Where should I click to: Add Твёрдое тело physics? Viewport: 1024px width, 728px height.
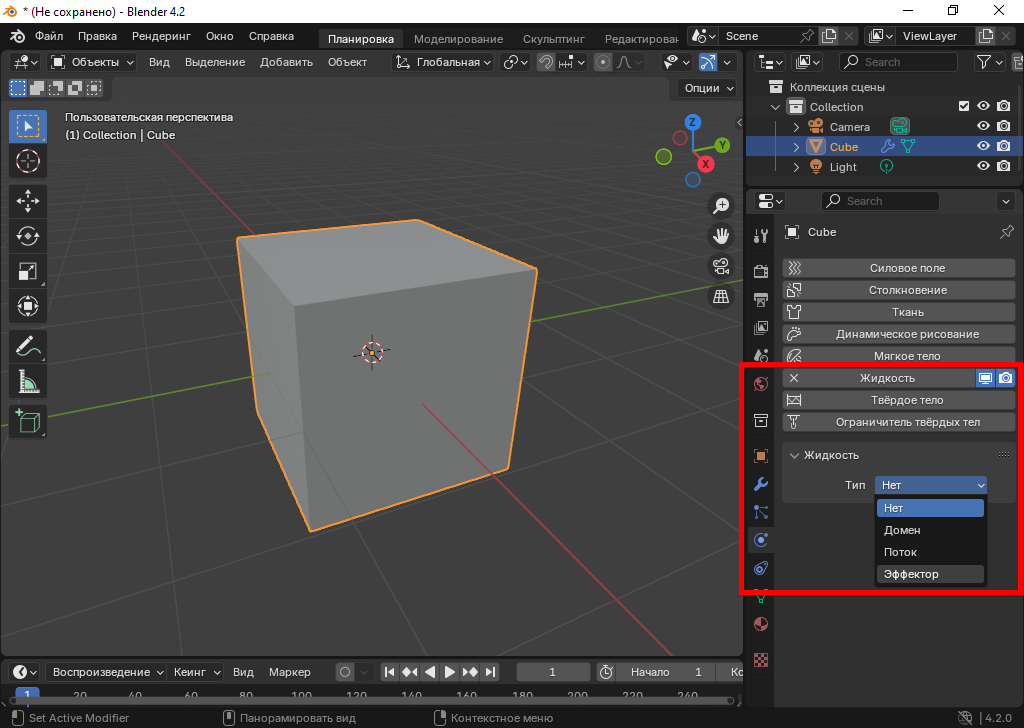coord(907,400)
